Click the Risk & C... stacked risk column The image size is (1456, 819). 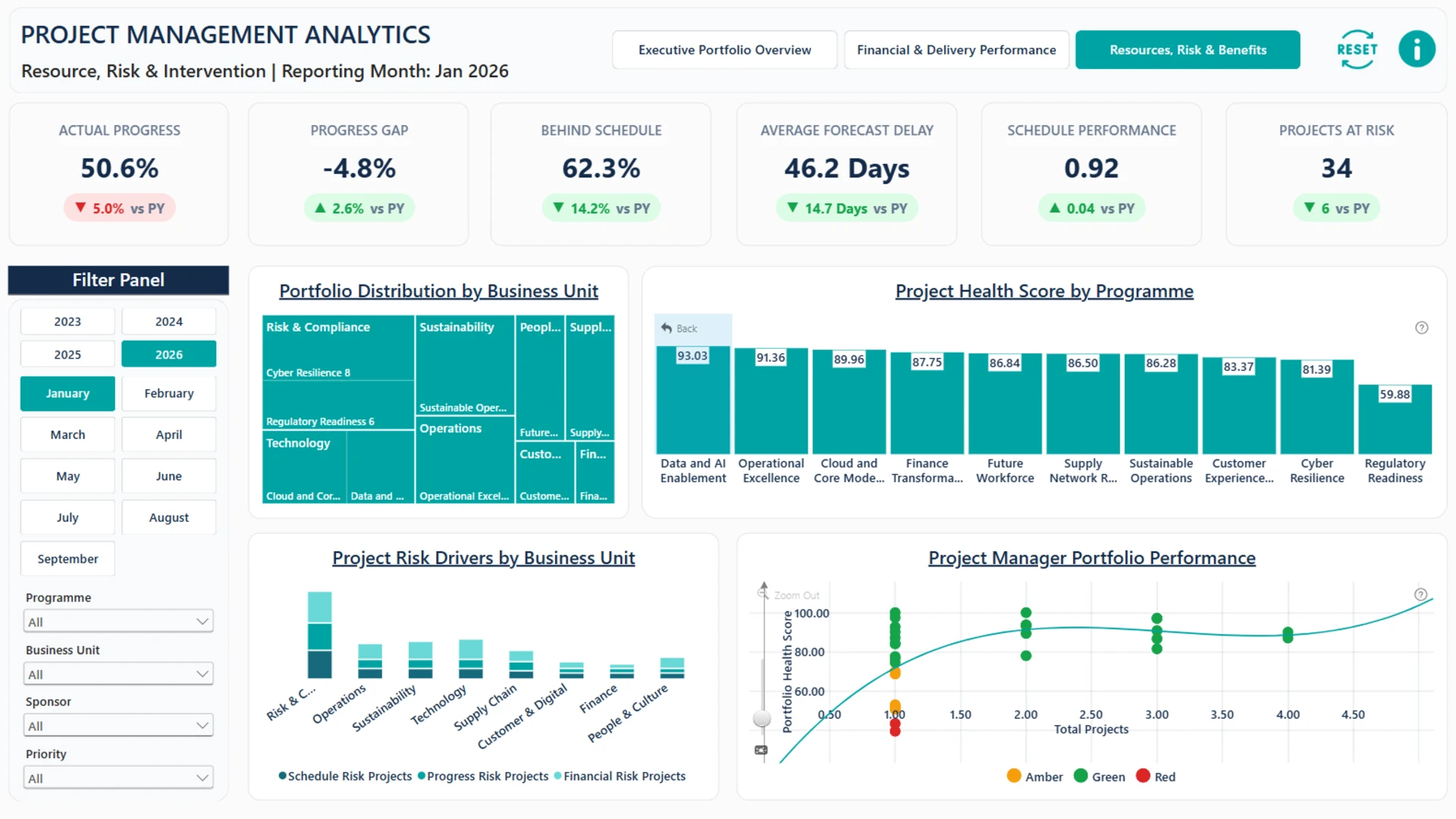tap(319, 635)
